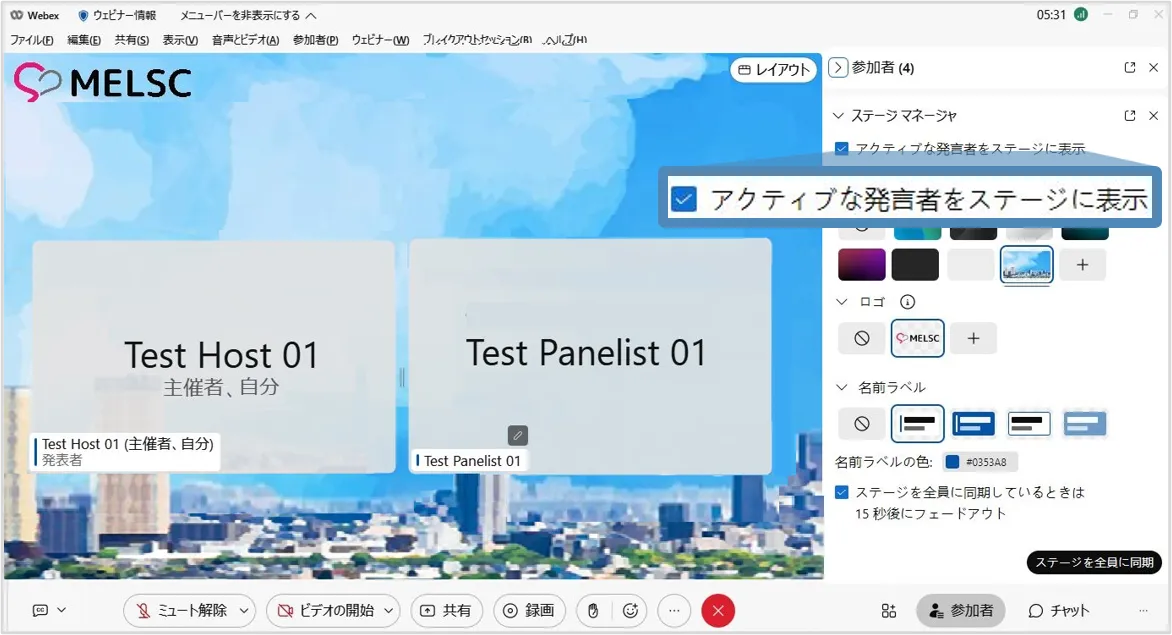
Task: Open the ミュート解除 dropdown arrow
Action: coord(244,610)
